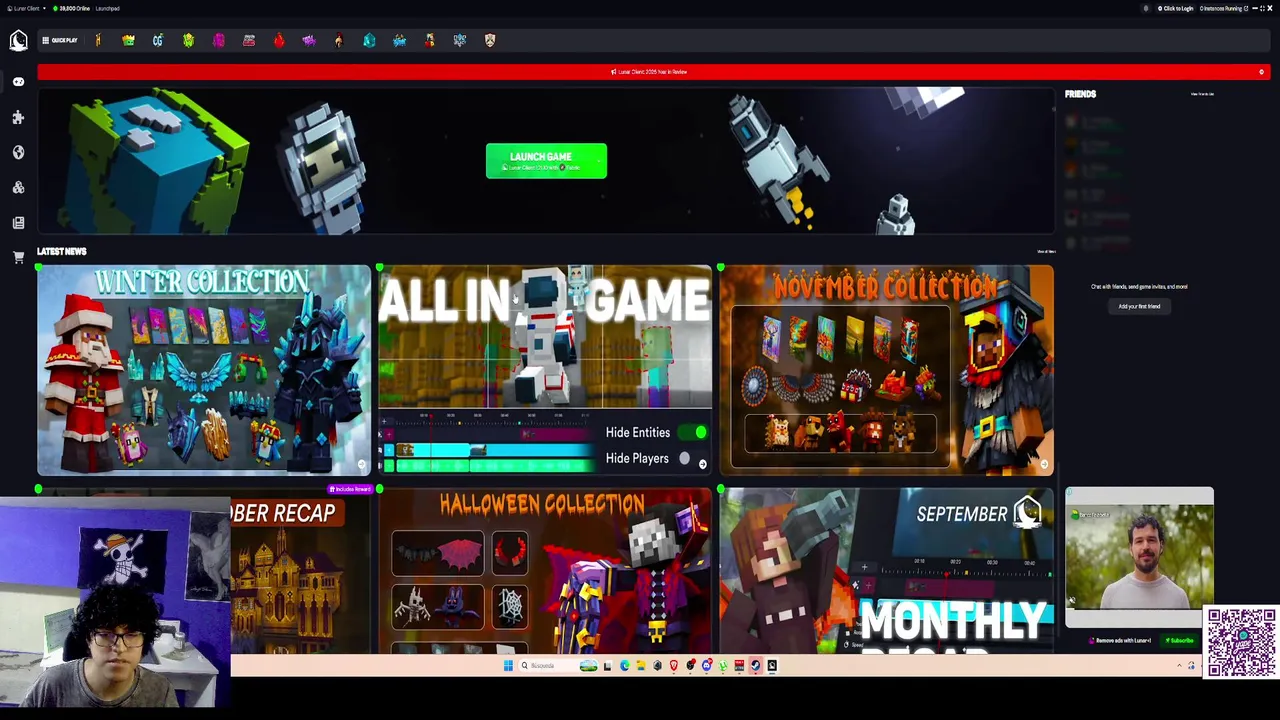Open the shopping cart Store sidebar icon

coord(18,257)
